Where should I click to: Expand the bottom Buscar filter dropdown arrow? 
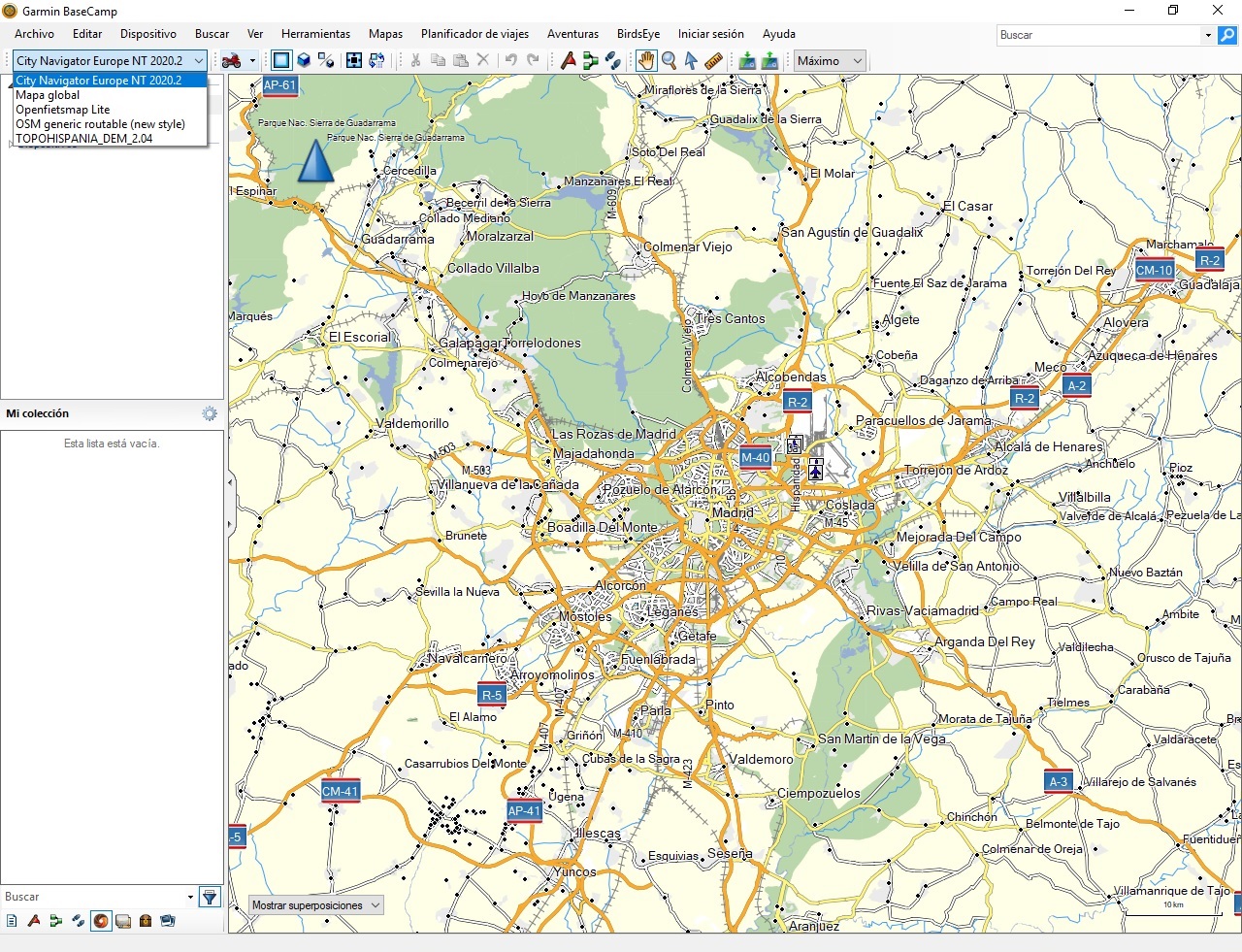pos(190,897)
